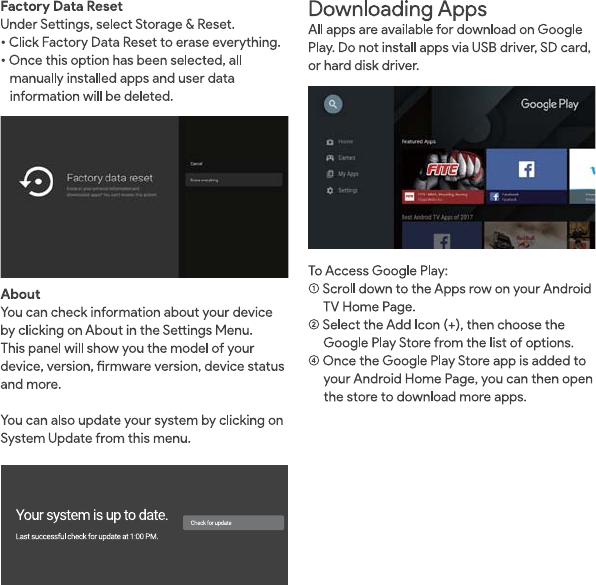
Task: Click the My Apps icon
Action: pyautogui.click(x=330, y=174)
